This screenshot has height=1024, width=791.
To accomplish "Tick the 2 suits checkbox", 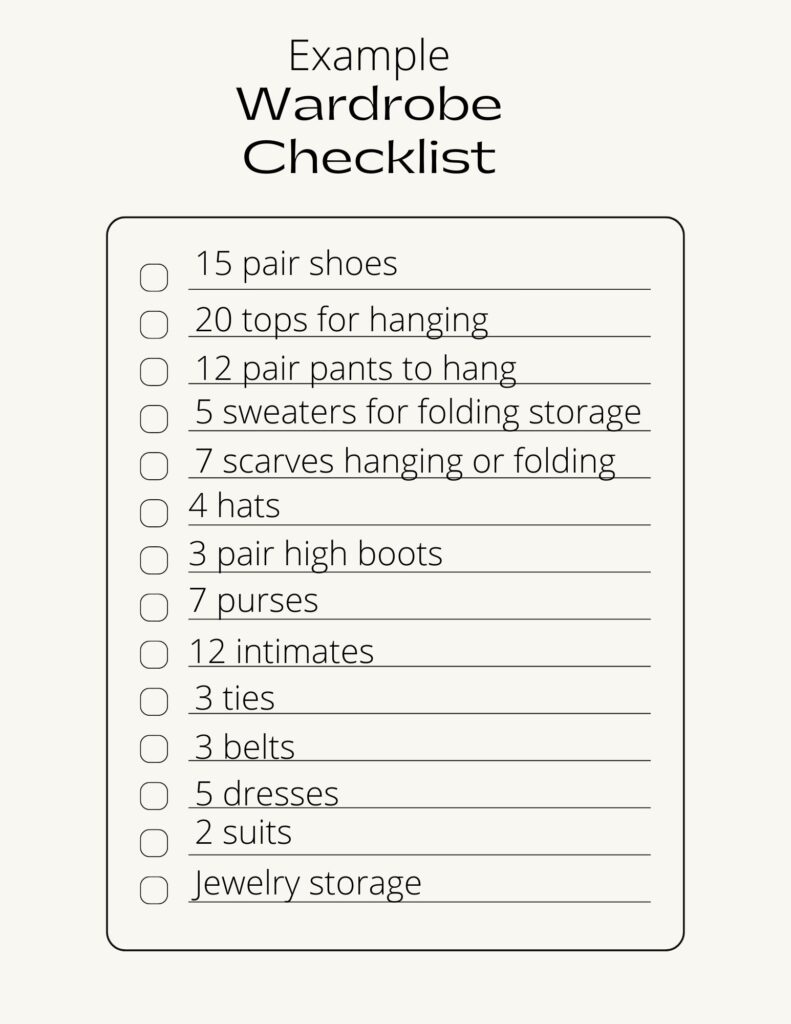I will click(154, 843).
